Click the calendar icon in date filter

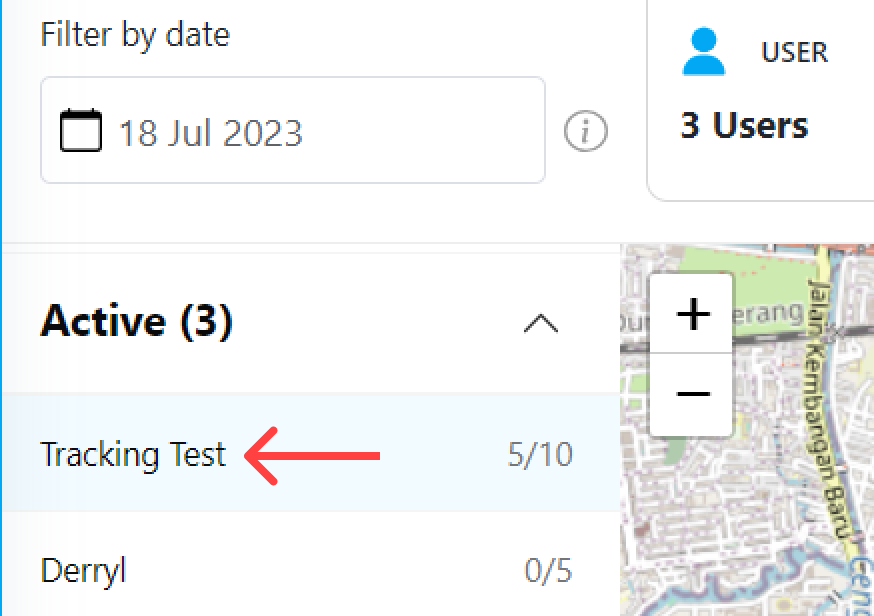81,131
